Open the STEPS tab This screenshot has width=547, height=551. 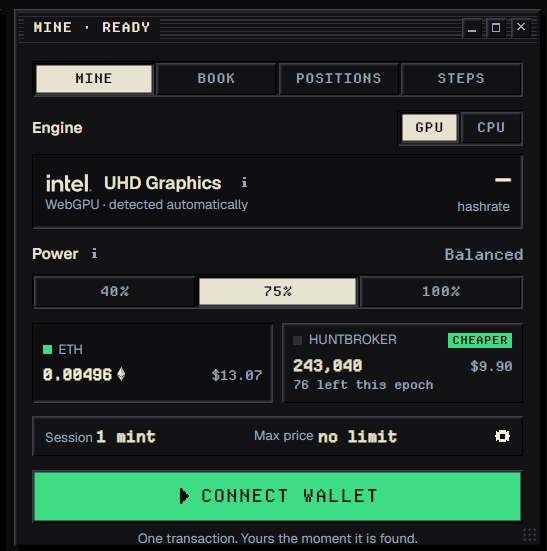(461, 79)
